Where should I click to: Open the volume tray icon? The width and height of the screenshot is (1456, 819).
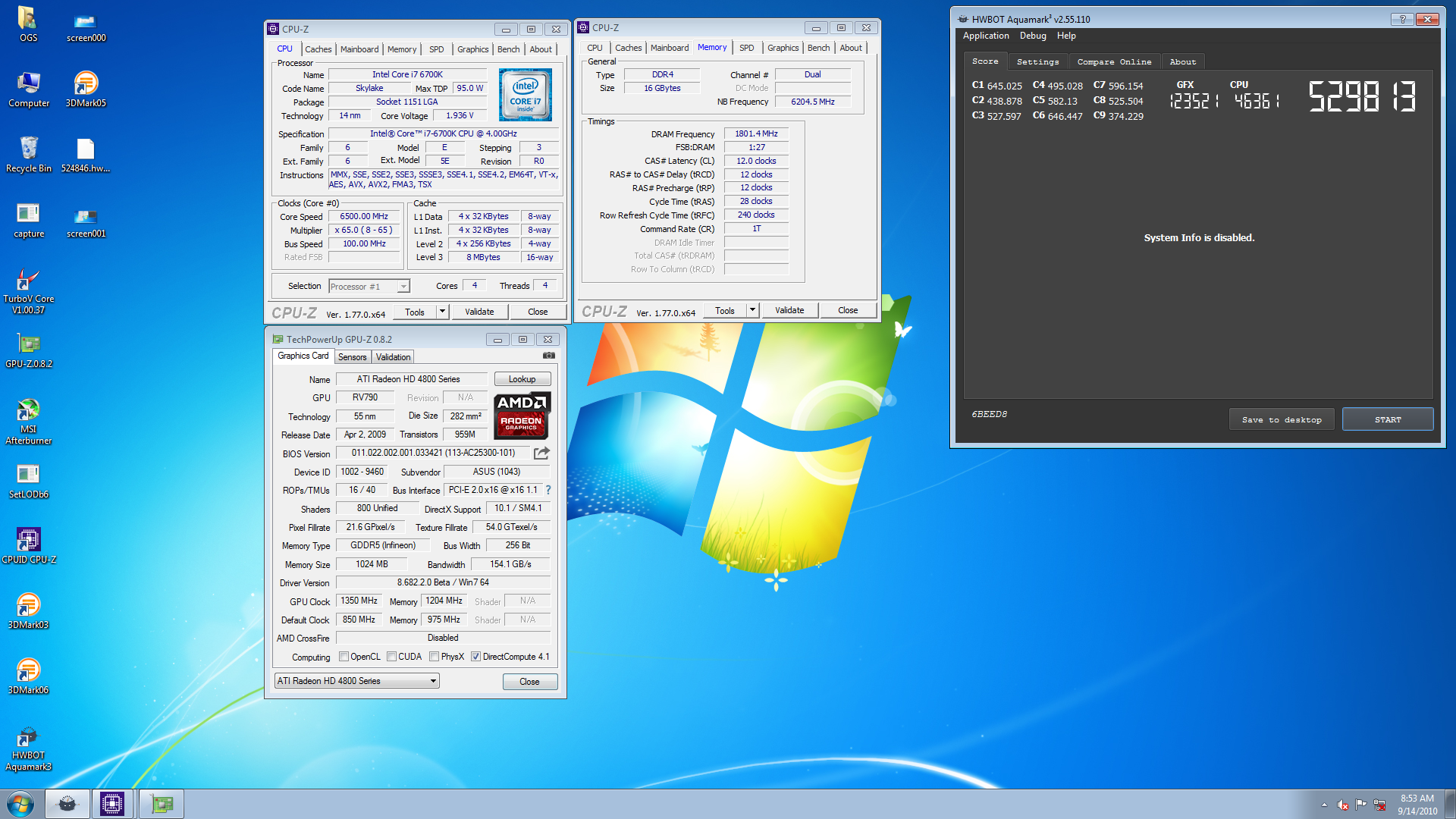1342,805
